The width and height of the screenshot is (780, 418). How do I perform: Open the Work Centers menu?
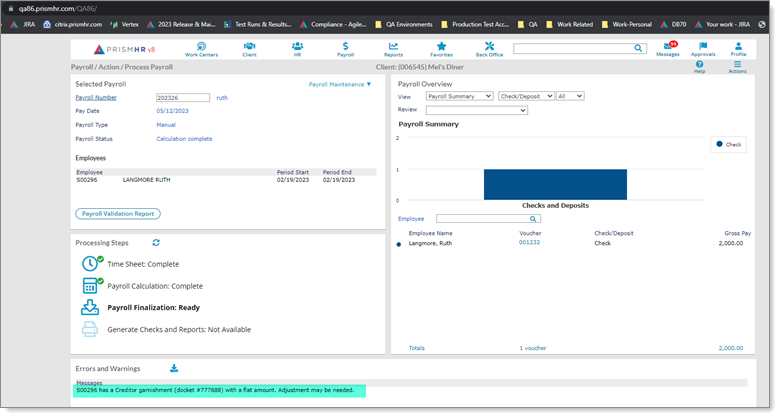tap(201, 49)
